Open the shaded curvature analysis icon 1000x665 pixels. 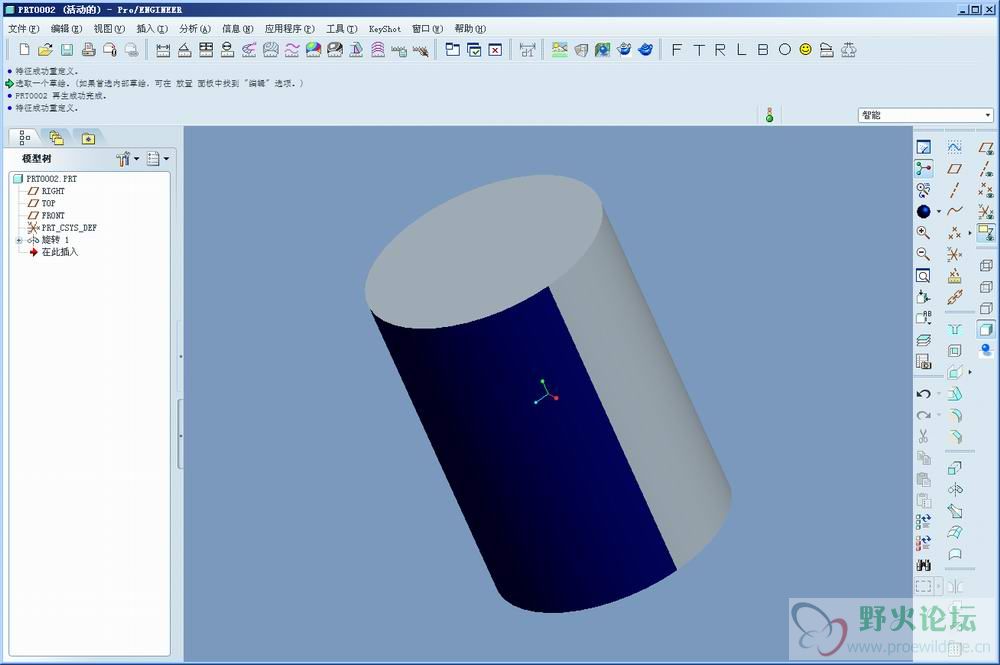pyautogui.click(x=313, y=50)
